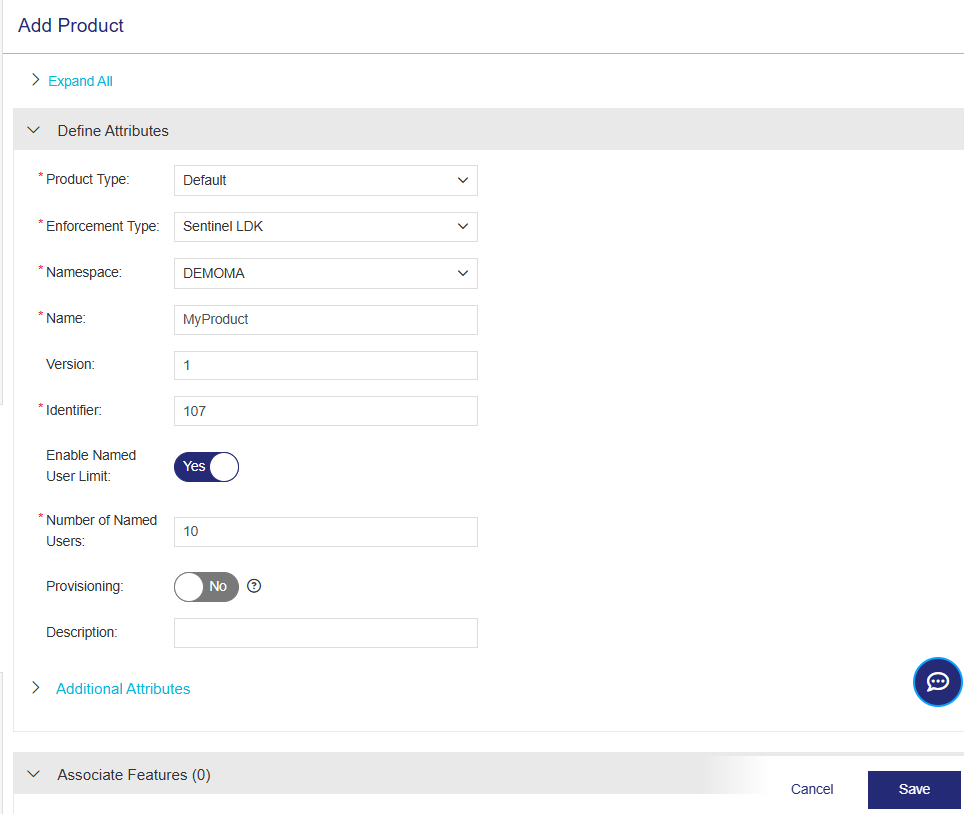The image size is (964, 814).
Task: Collapse the Associate Features section chevron
Action: coord(33,774)
